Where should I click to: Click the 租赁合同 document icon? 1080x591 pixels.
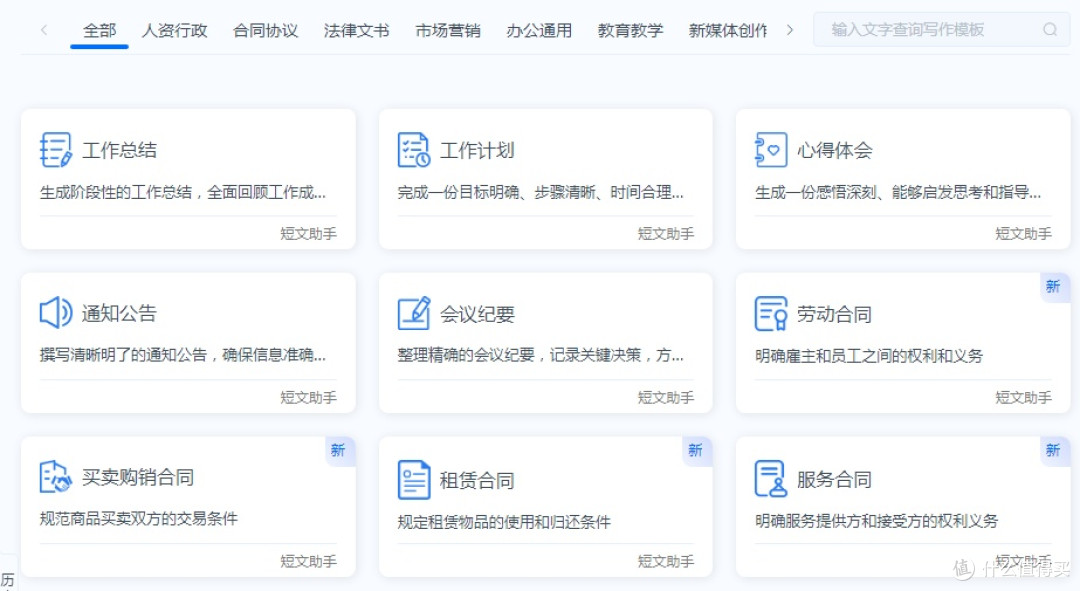(414, 479)
